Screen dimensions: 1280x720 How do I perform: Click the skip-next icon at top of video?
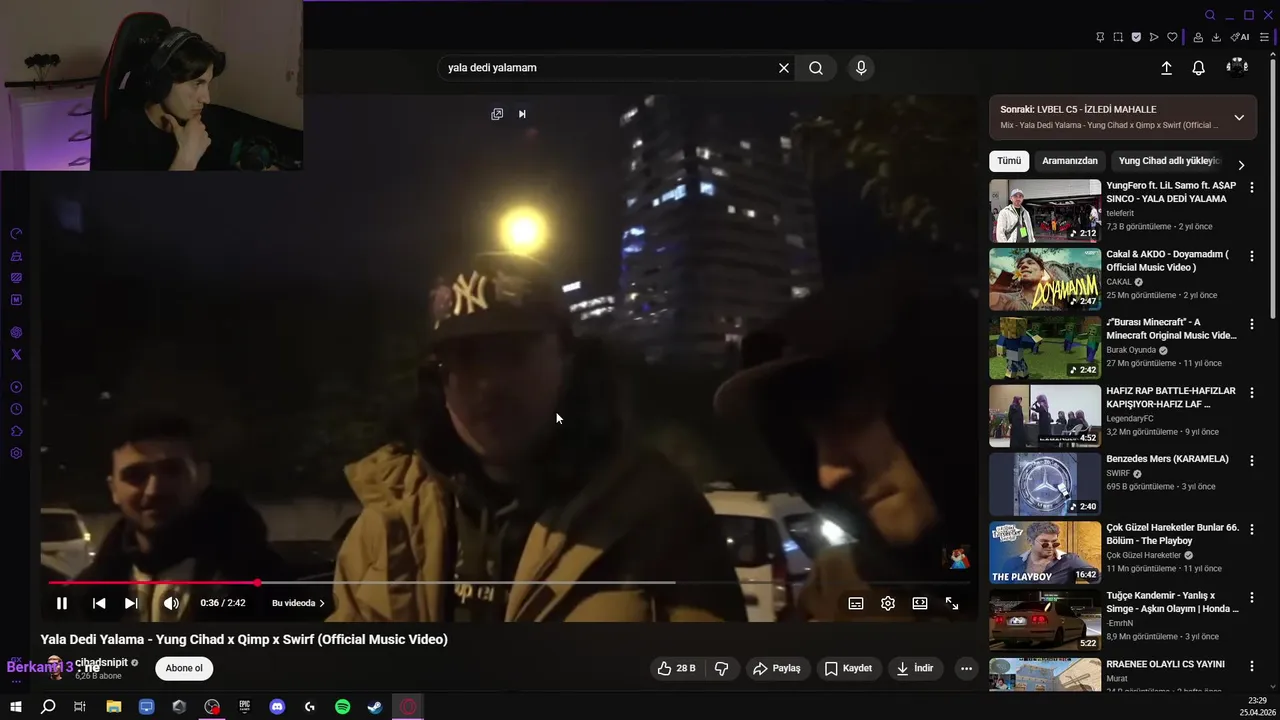522,114
